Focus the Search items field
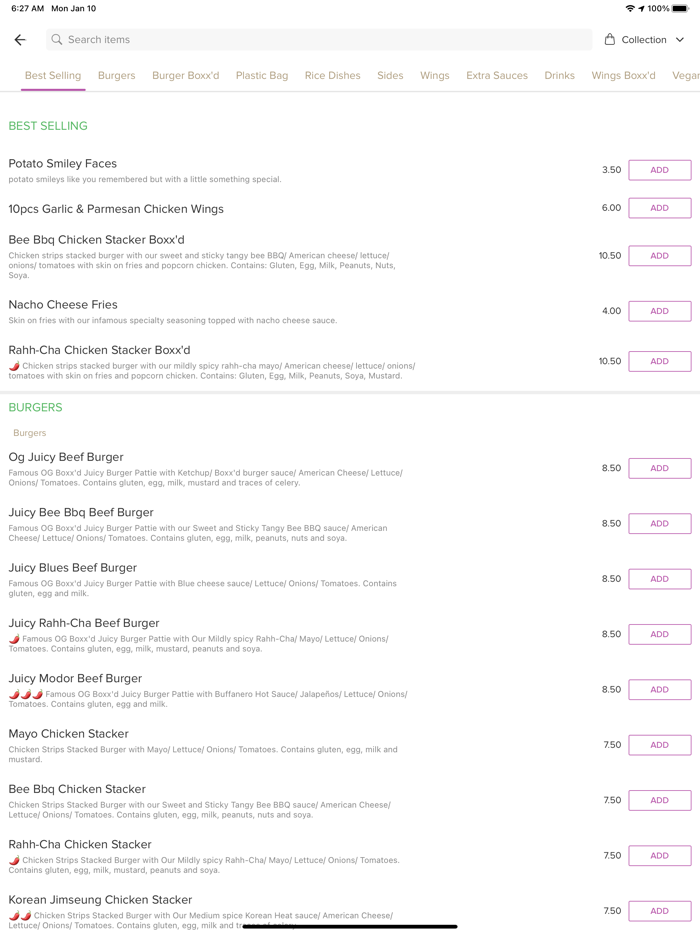This screenshot has width=700, height=934. point(320,40)
